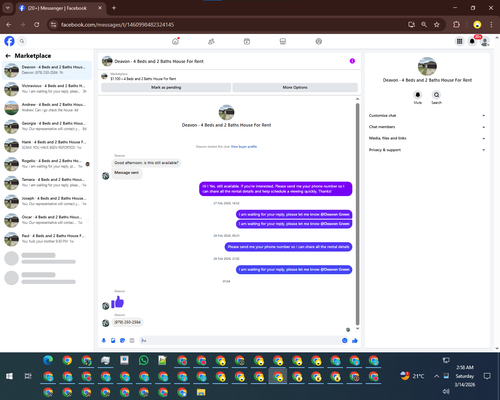Click the phone number message from Deavon
500x400 pixels.
click(127, 322)
